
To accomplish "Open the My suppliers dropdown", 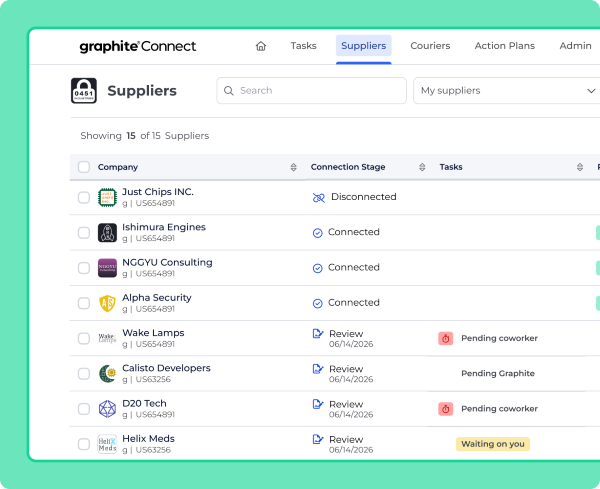I will point(507,91).
